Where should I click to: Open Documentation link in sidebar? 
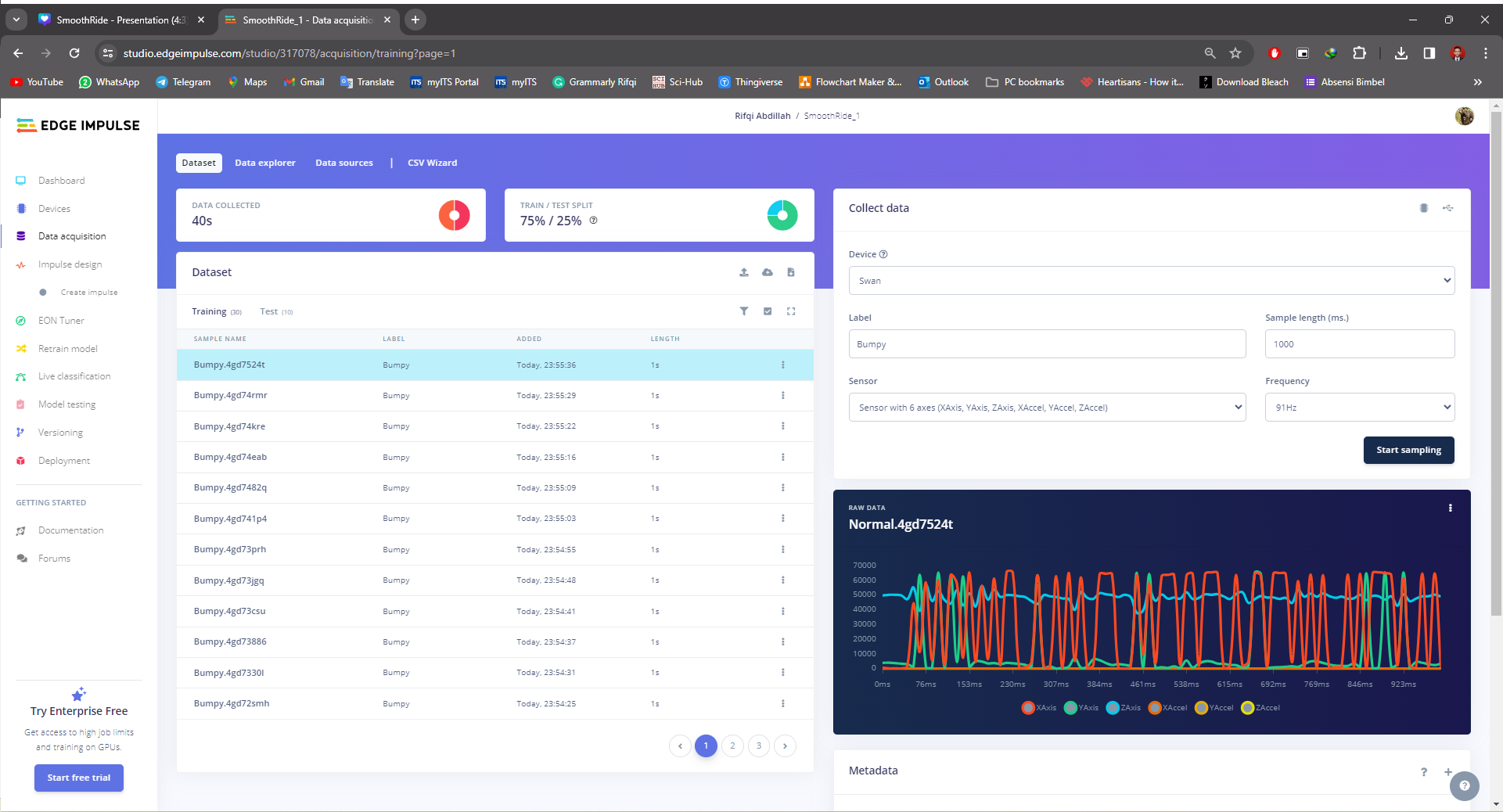70,530
